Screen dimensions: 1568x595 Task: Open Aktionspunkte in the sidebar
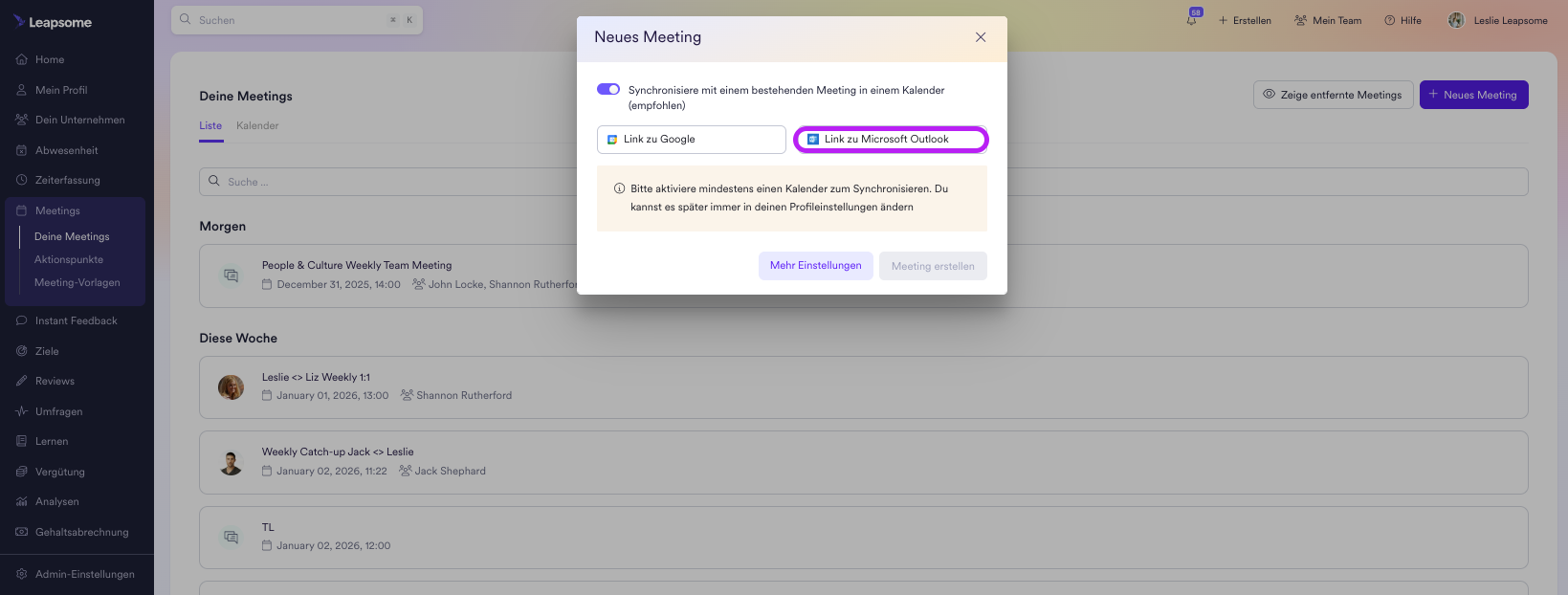[69, 259]
